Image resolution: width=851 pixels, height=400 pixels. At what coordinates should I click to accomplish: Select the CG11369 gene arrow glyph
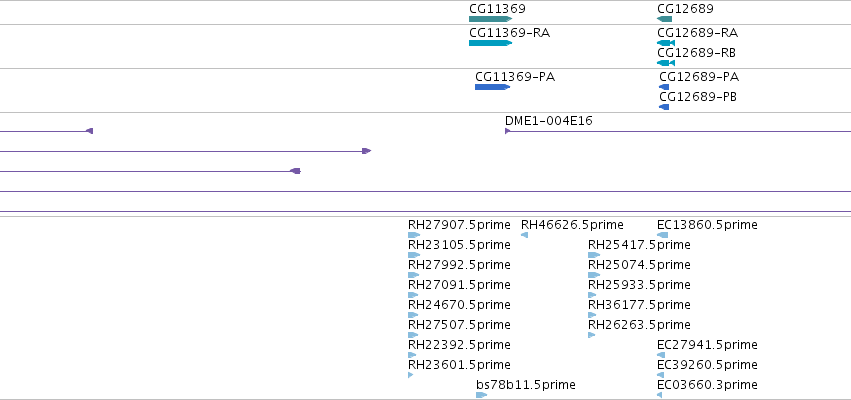[x=491, y=19]
